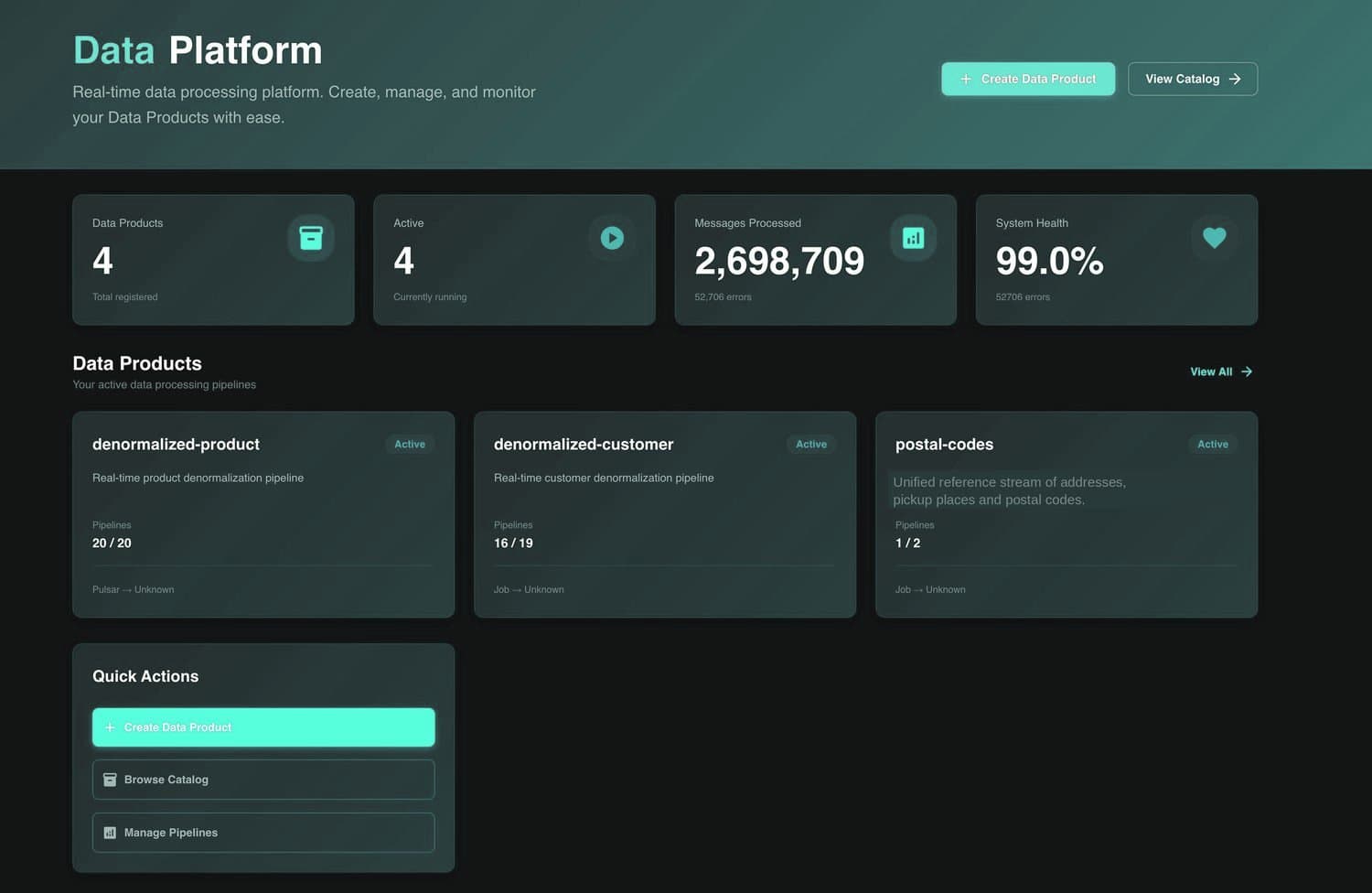
Task: Click the Quick Actions heading
Action: (x=145, y=676)
